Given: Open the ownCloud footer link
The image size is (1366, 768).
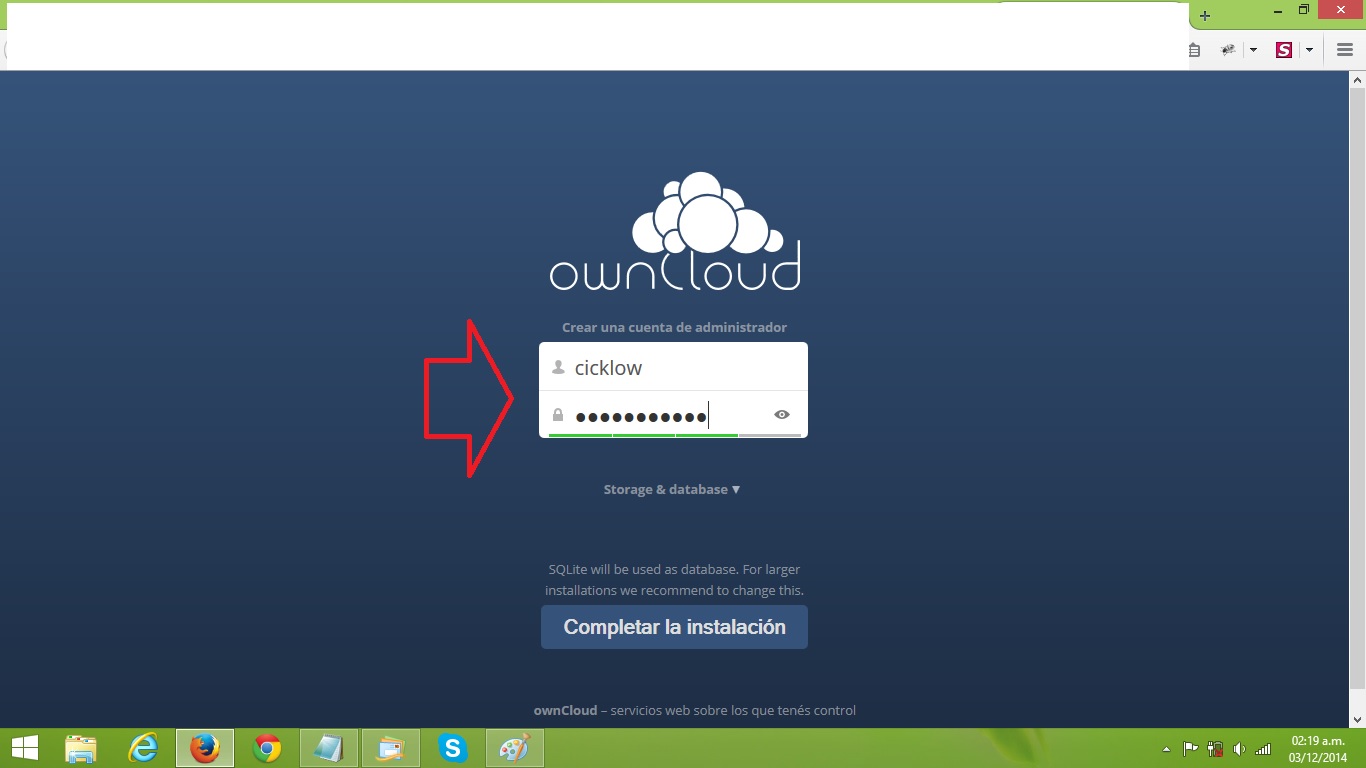Looking at the screenshot, I should (x=565, y=710).
